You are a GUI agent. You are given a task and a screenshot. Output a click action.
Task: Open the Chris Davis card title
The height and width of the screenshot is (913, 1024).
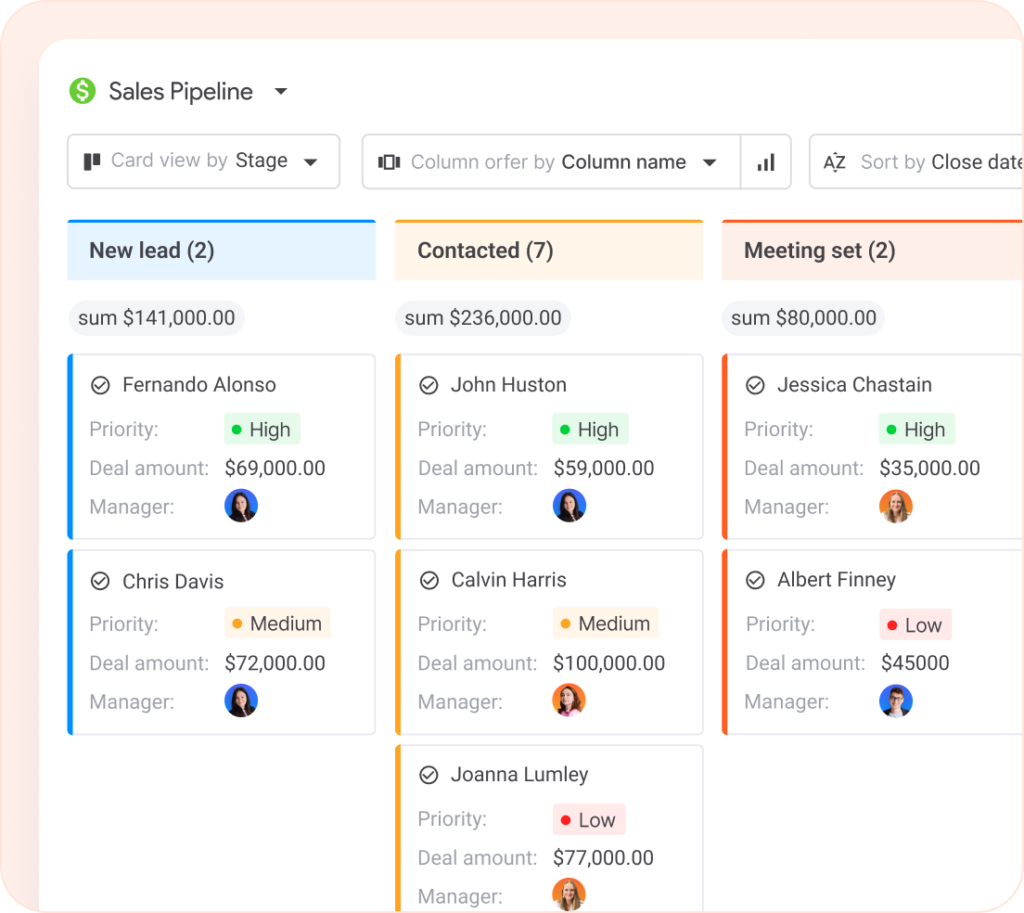[173, 581]
